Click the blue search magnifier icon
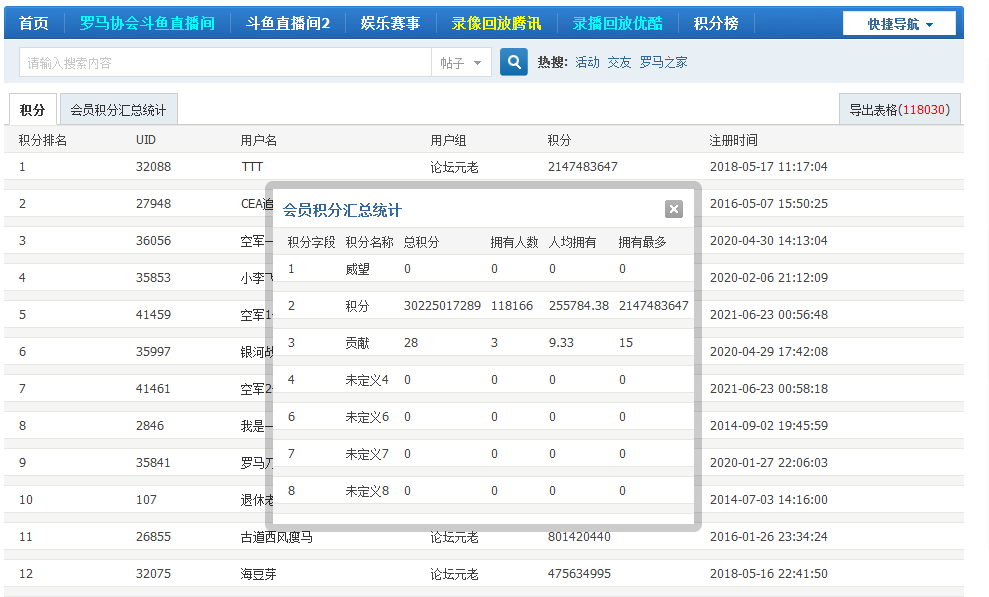 [x=513, y=62]
